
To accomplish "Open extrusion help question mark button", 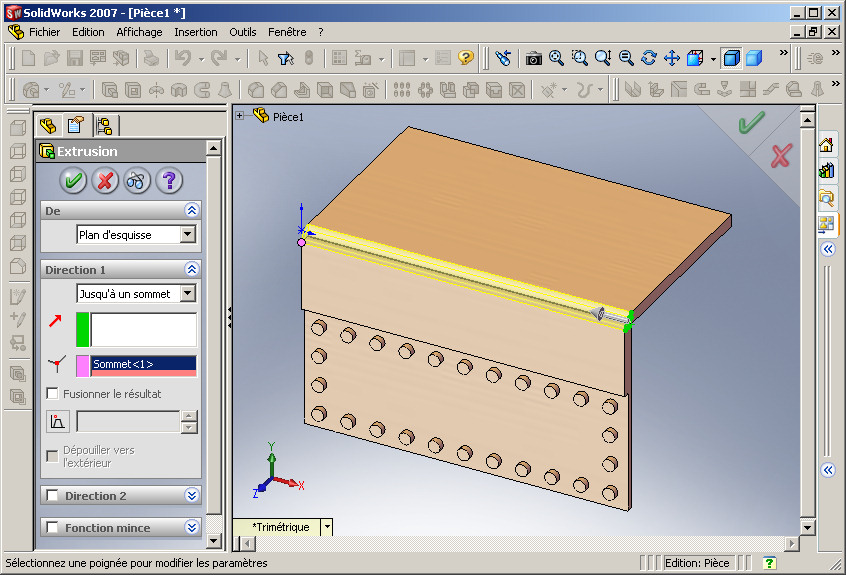I will (x=169, y=180).
